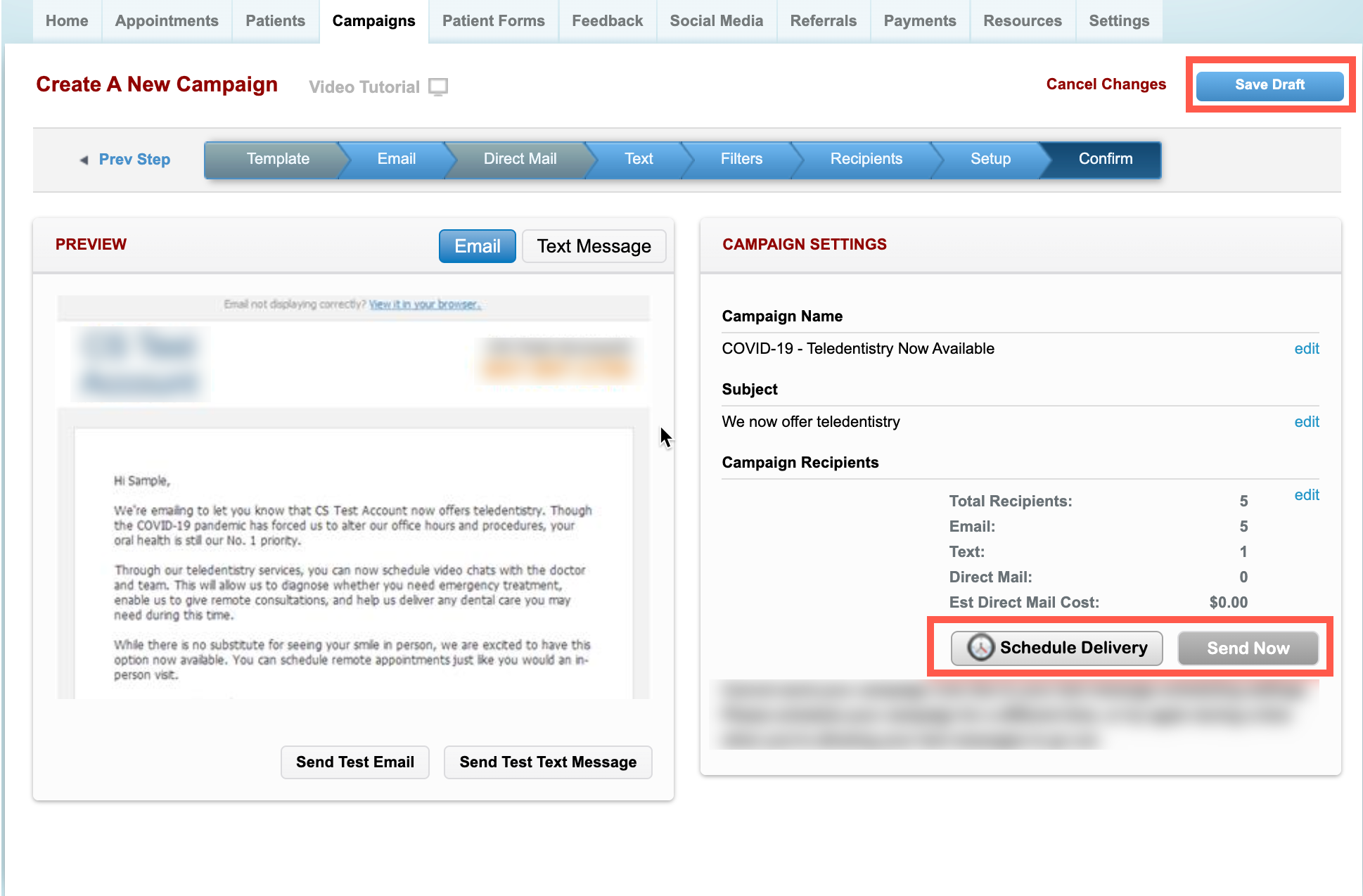
Task: Switch the preview back to Email
Action: (x=477, y=245)
